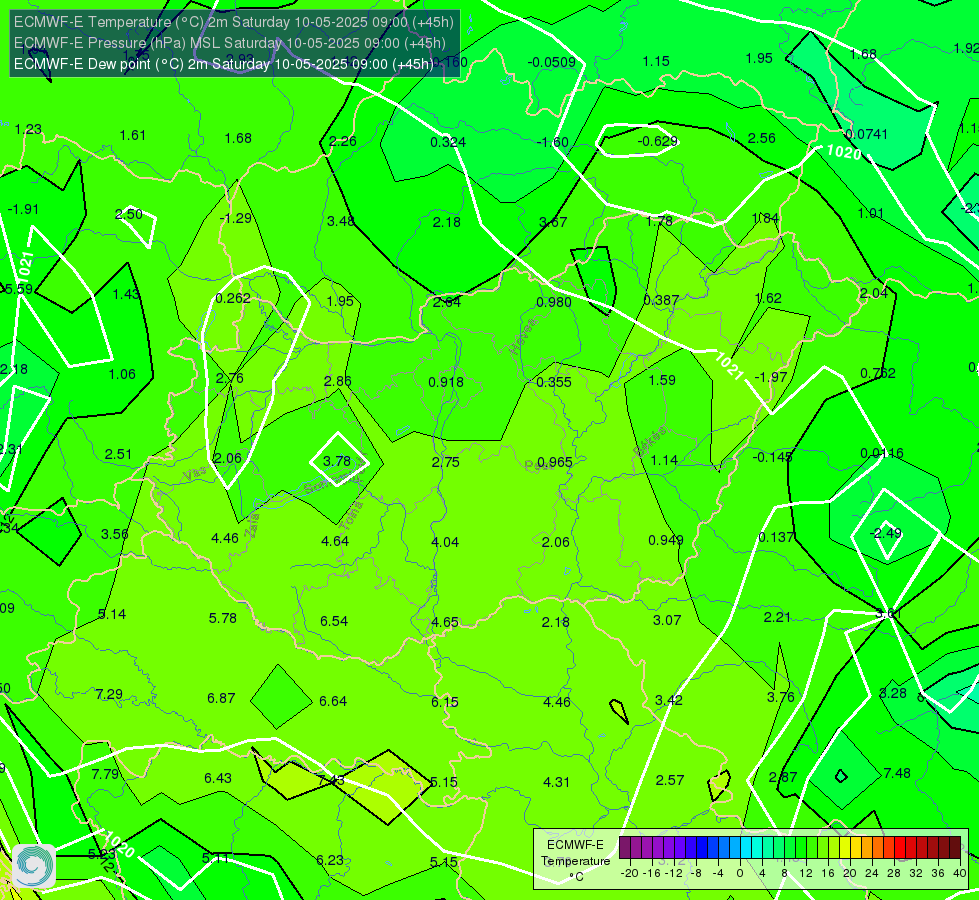Click the dew point value 3.67
979x900 pixels.
click(x=553, y=222)
